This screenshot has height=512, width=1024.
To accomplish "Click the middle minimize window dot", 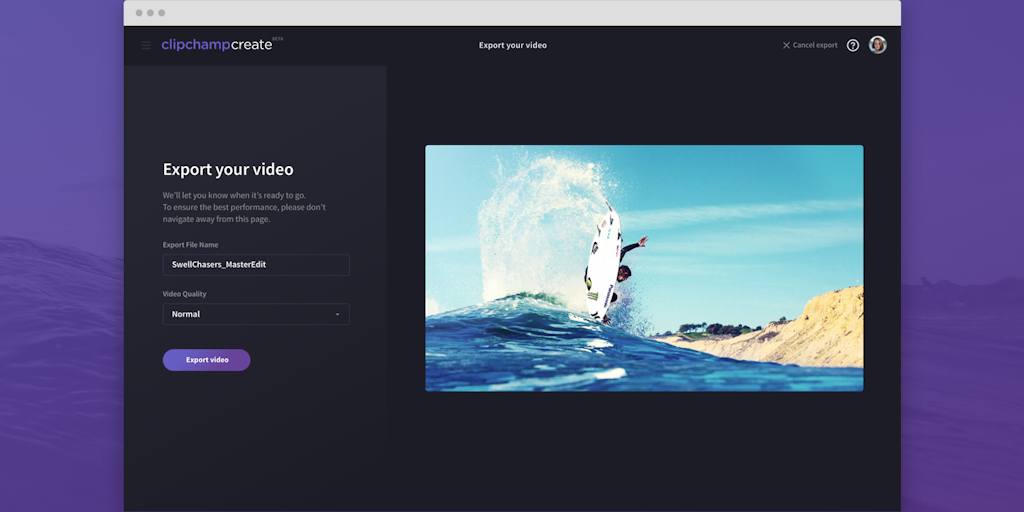I will (x=150, y=13).
